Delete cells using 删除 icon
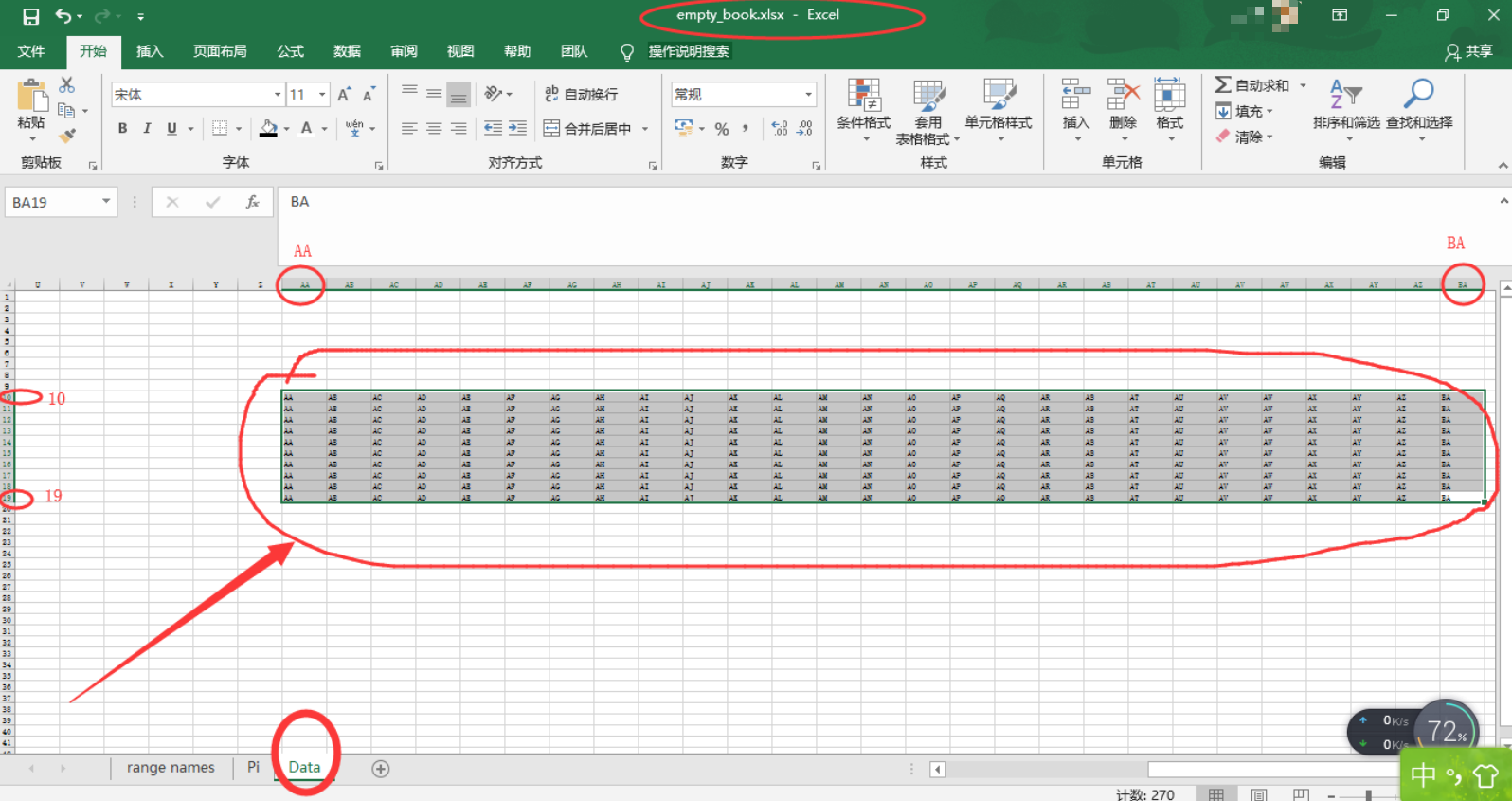Image resolution: width=1512 pixels, height=801 pixels. (1123, 109)
